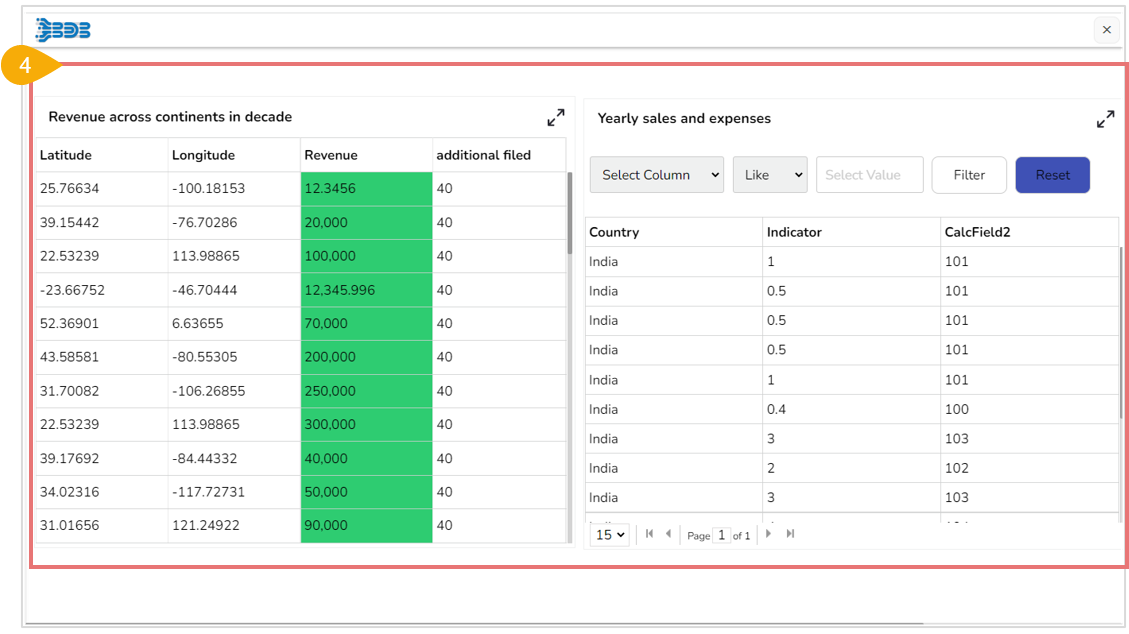
Task: Jump to last page of grid
Action: click(x=790, y=534)
